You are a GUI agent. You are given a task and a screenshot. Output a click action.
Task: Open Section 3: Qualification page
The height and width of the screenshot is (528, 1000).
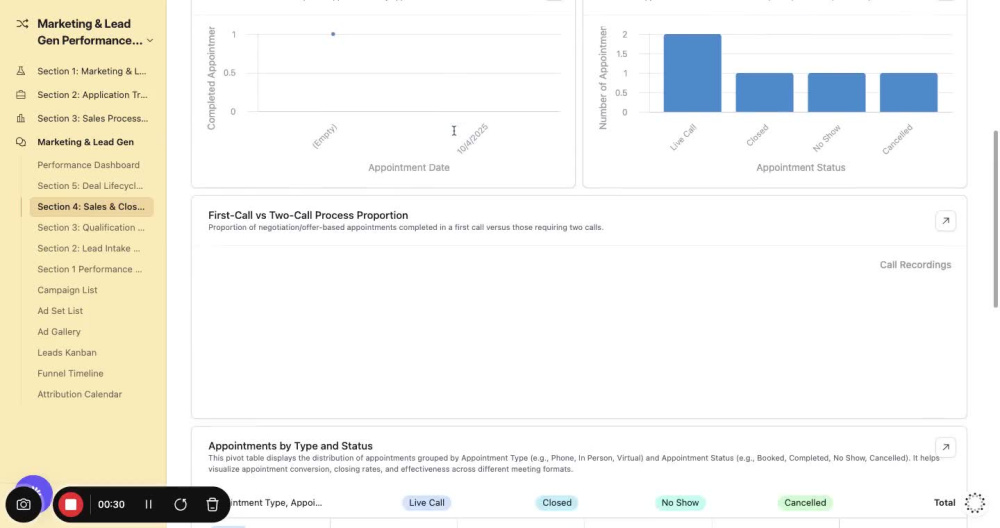(x=91, y=228)
